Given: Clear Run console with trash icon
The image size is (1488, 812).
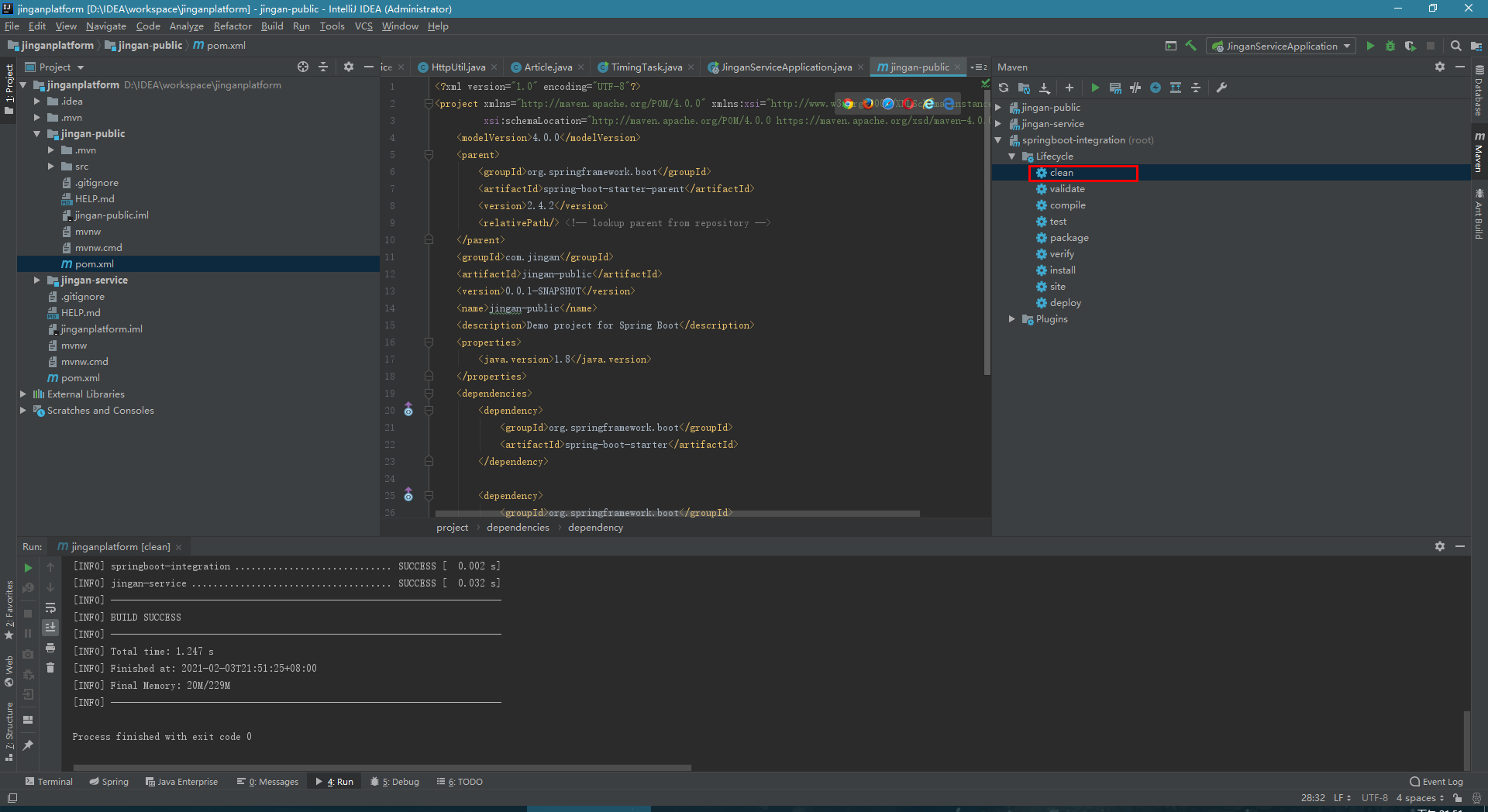Looking at the screenshot, I should pyautogui.click(x=50, y=668).
